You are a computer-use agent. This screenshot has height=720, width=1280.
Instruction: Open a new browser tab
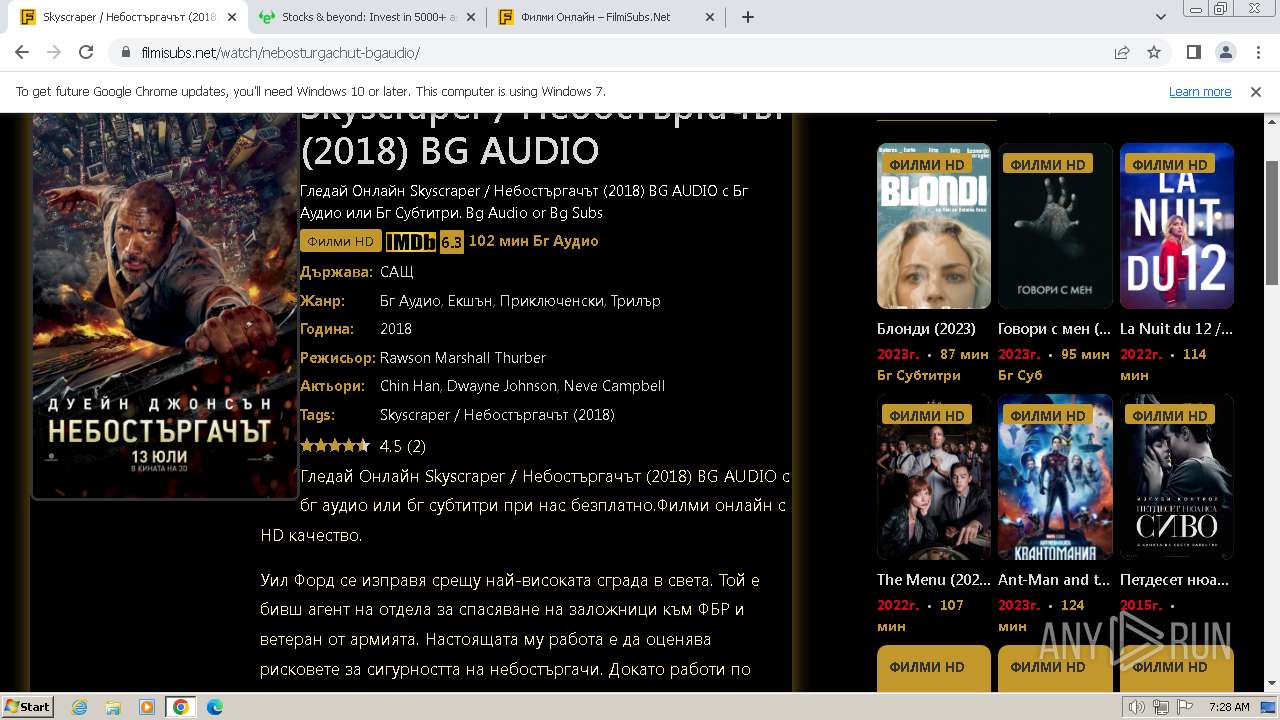click(x=748, y=17)
